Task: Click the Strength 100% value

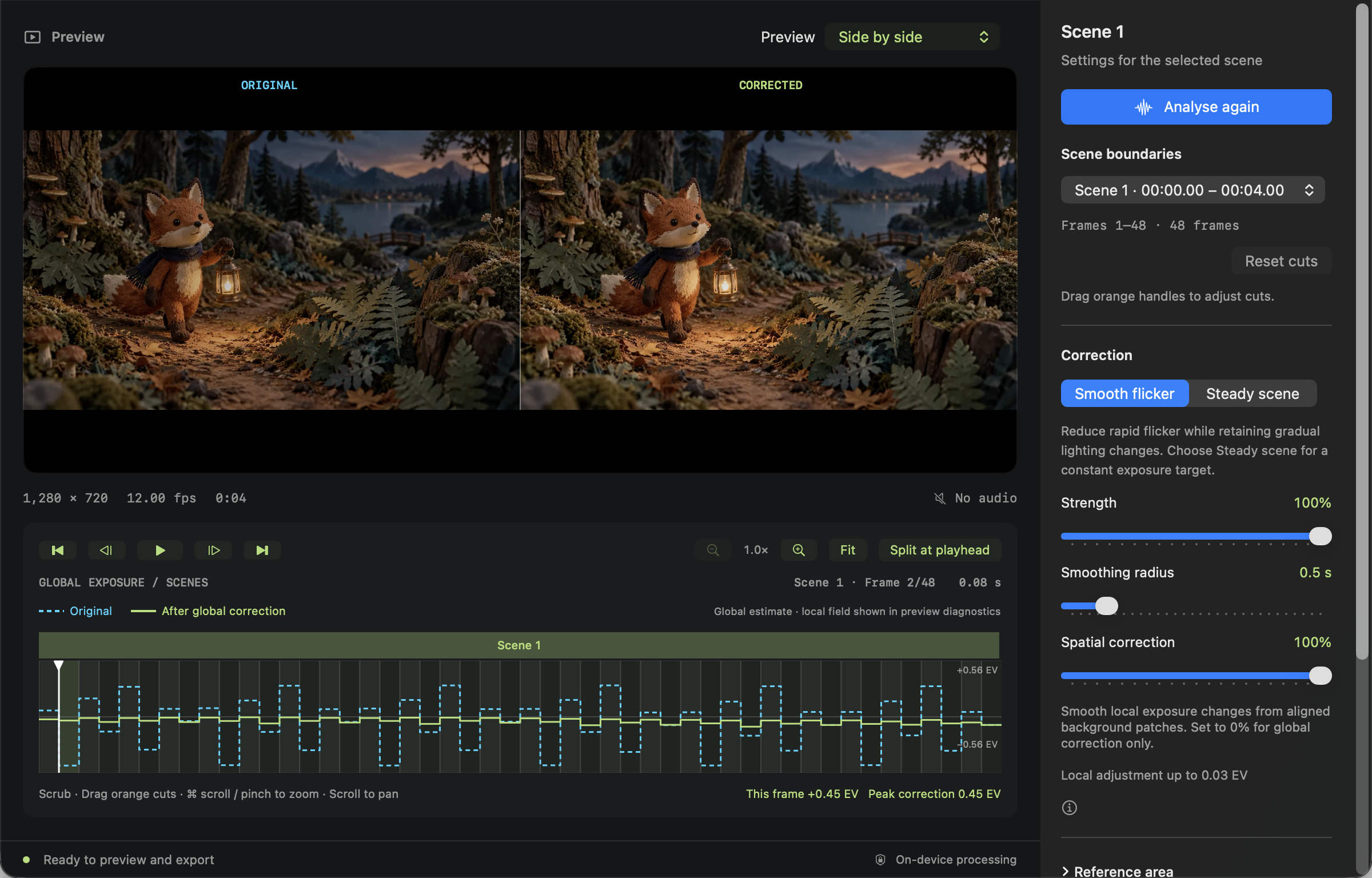Action: [x=1312, y=502]
